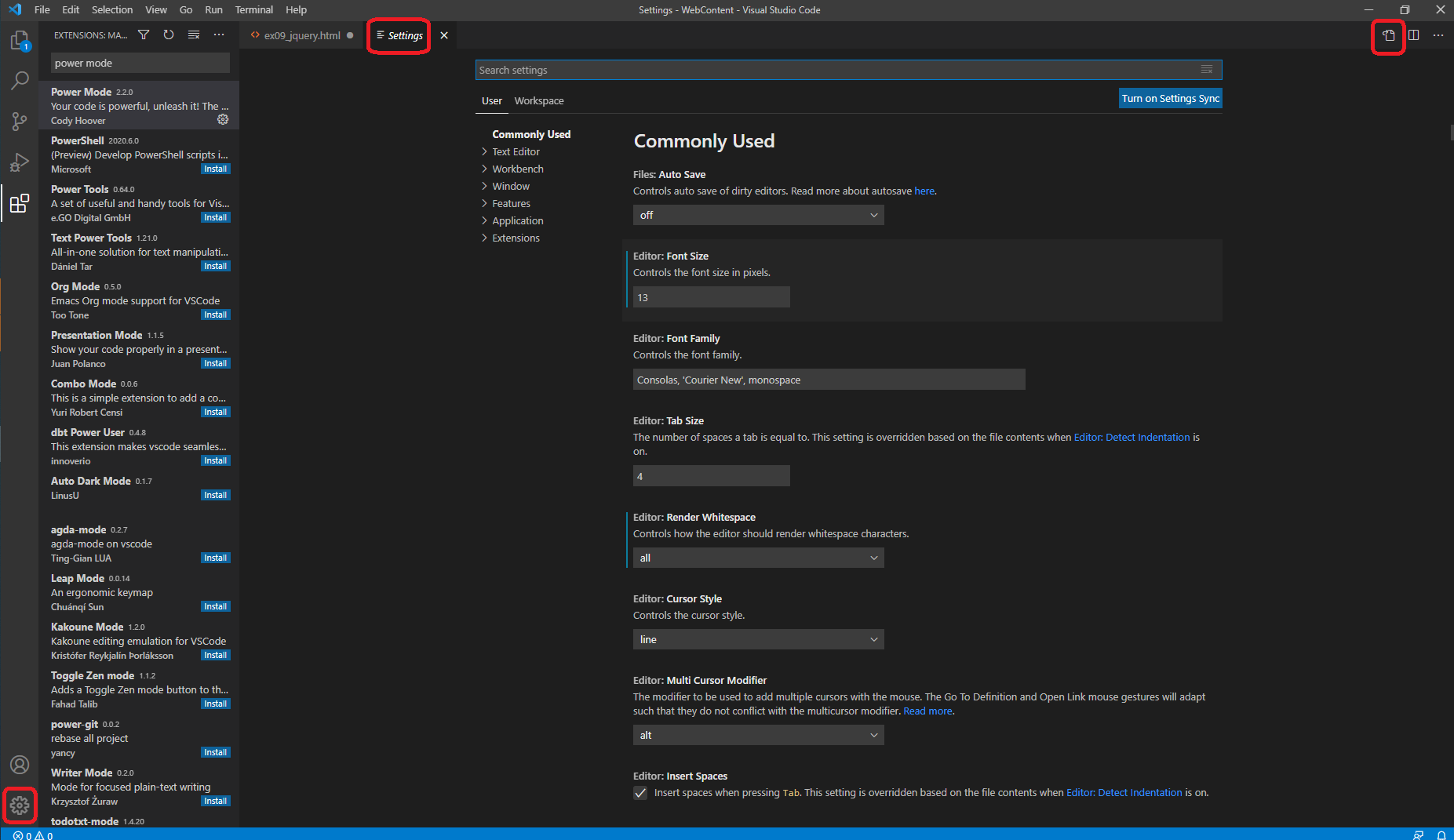1454x840 pixels.
Task: Open the Source Control view
Action: [x=20, y=121]
